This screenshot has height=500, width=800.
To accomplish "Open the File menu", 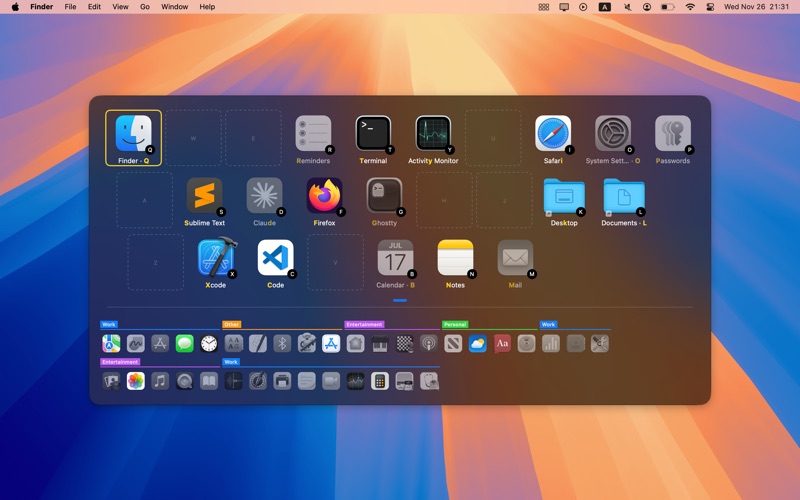I will point(70,7).
